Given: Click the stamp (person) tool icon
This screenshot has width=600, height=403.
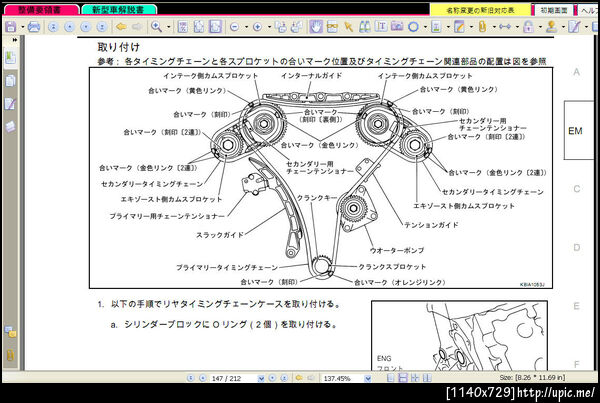Looking at the screenshot, I should (551, 27).
